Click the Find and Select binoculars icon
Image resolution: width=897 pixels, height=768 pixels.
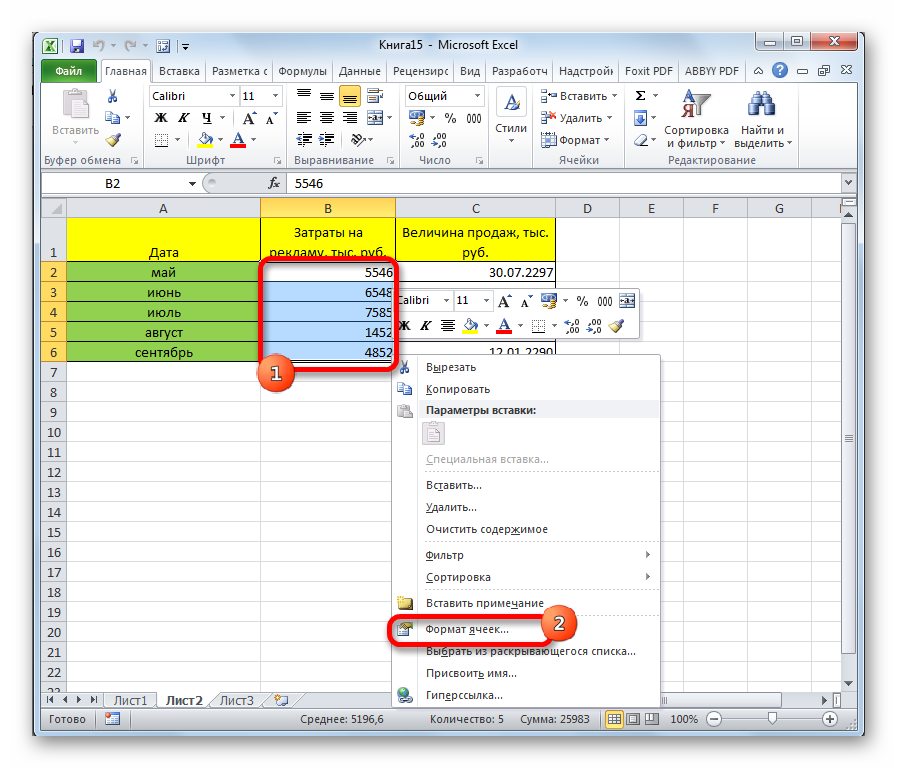[762, 108]
